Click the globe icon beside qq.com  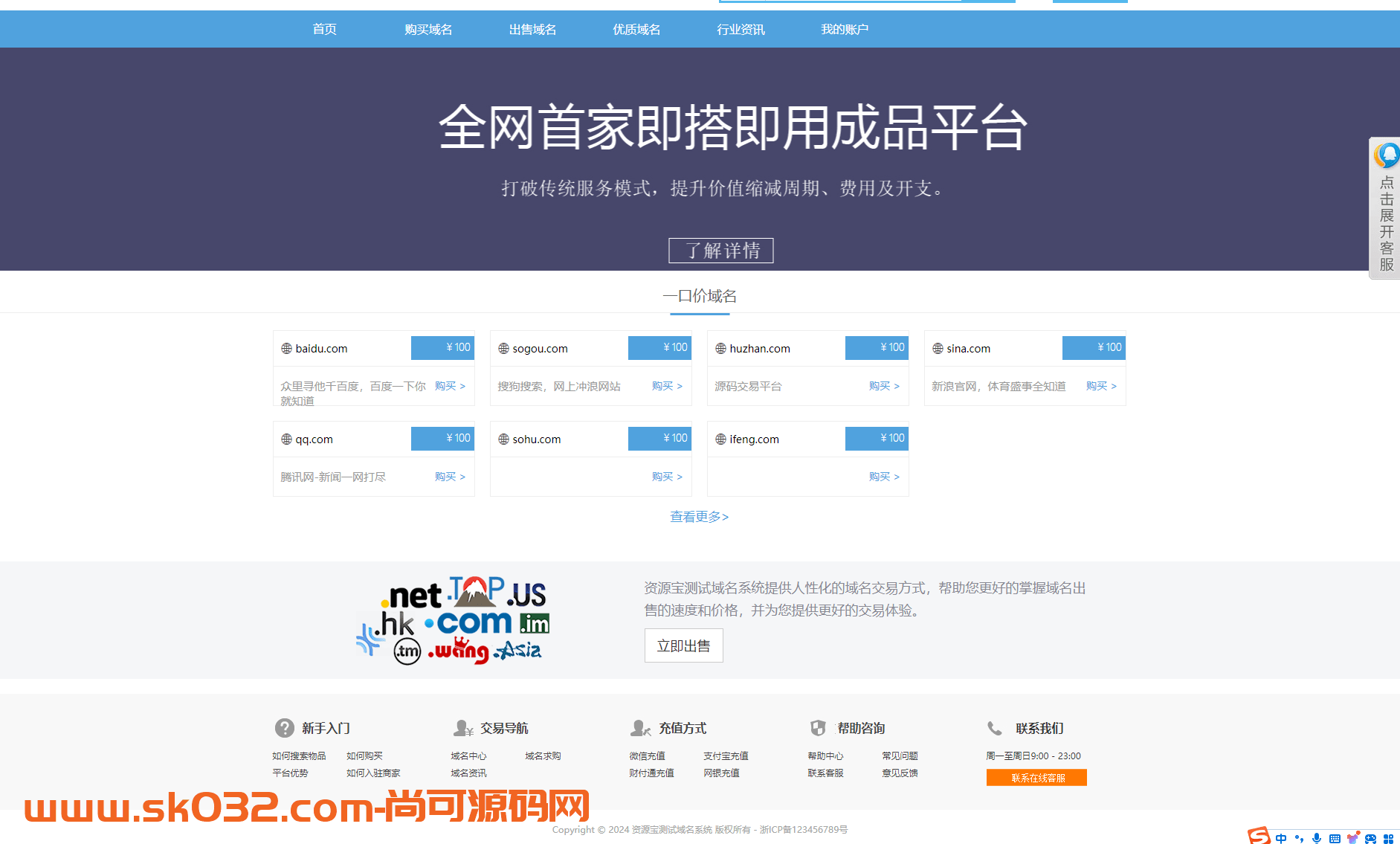(x=286, y=439)
